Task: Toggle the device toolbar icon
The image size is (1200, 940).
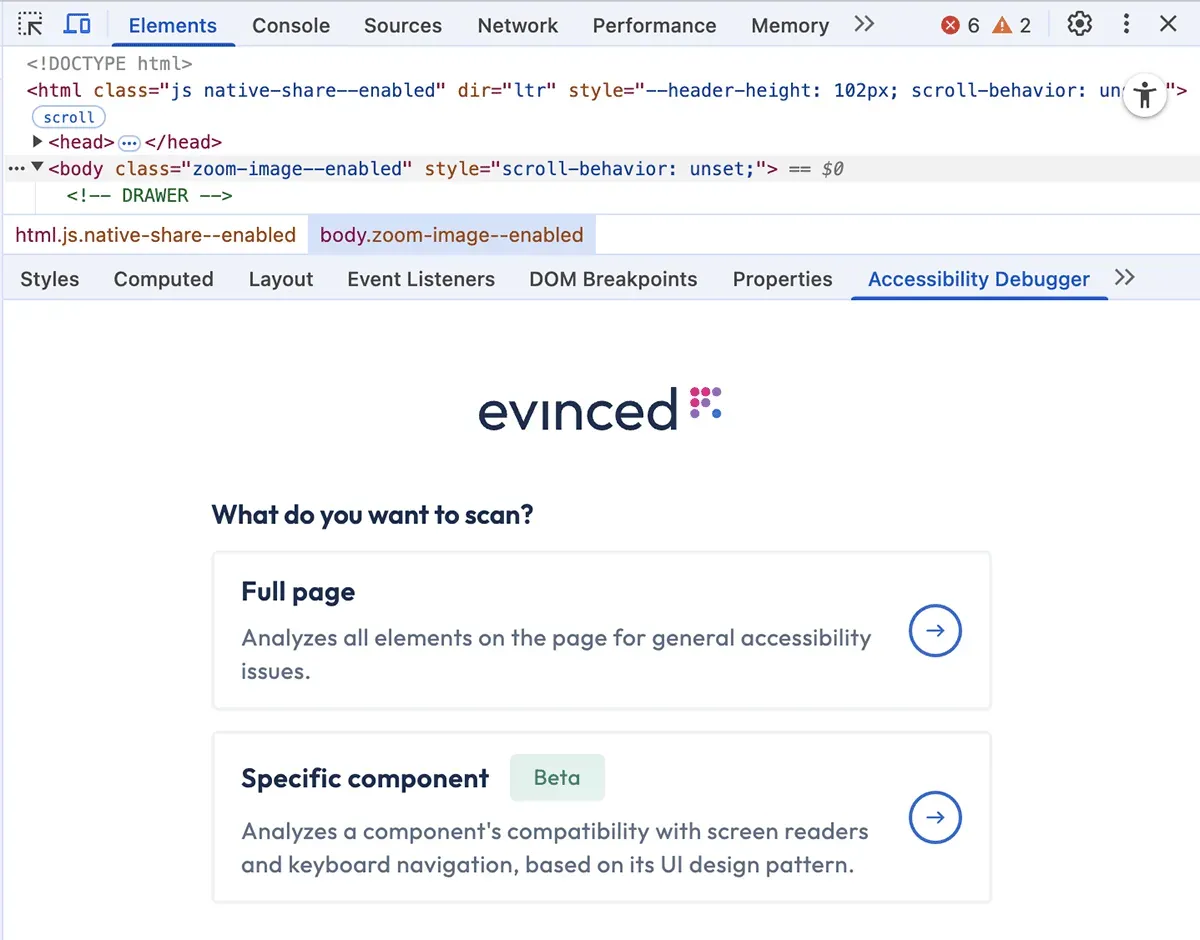Action: click(x=77, y=24)
